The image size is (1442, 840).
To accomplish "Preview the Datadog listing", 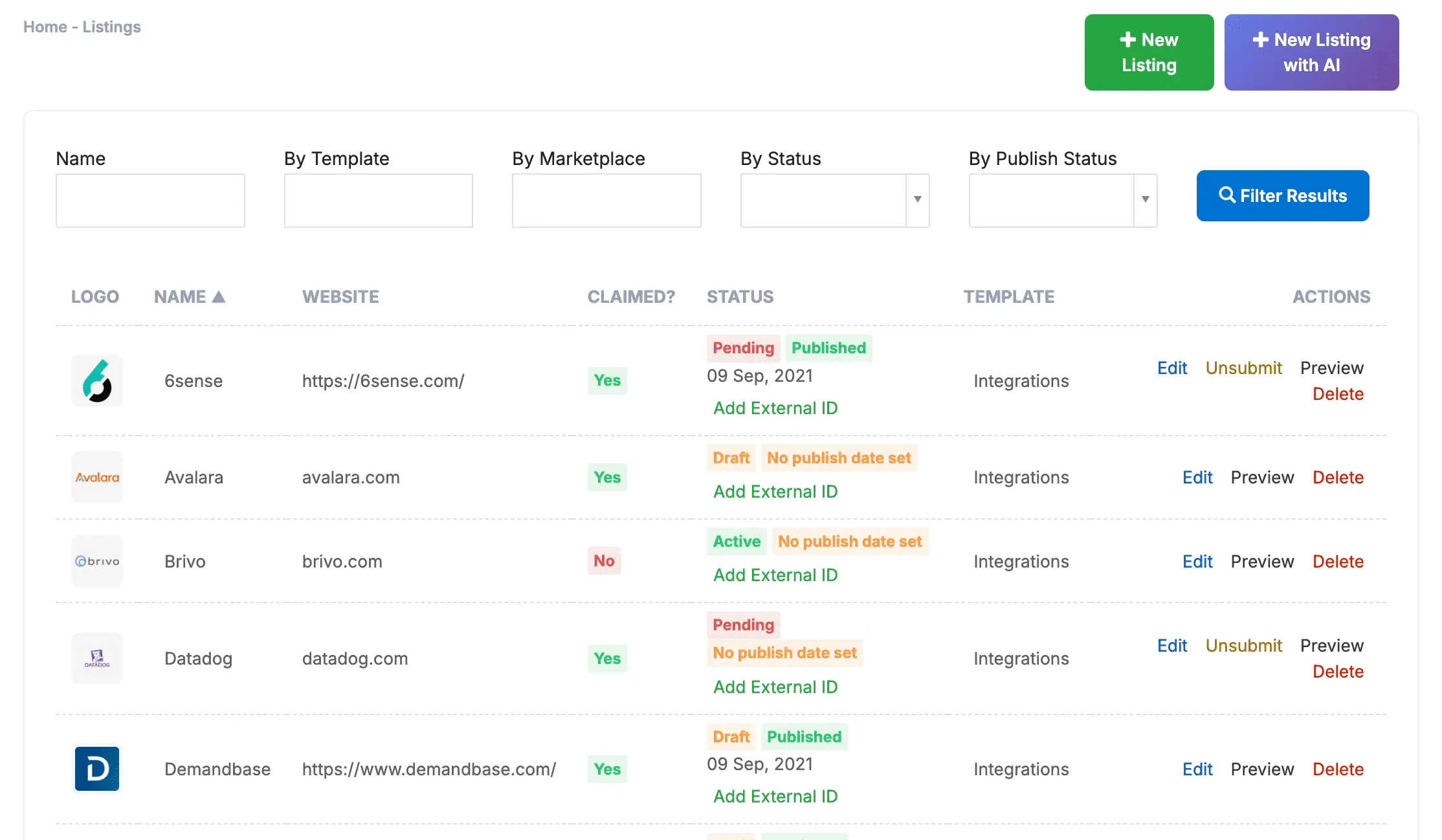I will click(1332, 645).
